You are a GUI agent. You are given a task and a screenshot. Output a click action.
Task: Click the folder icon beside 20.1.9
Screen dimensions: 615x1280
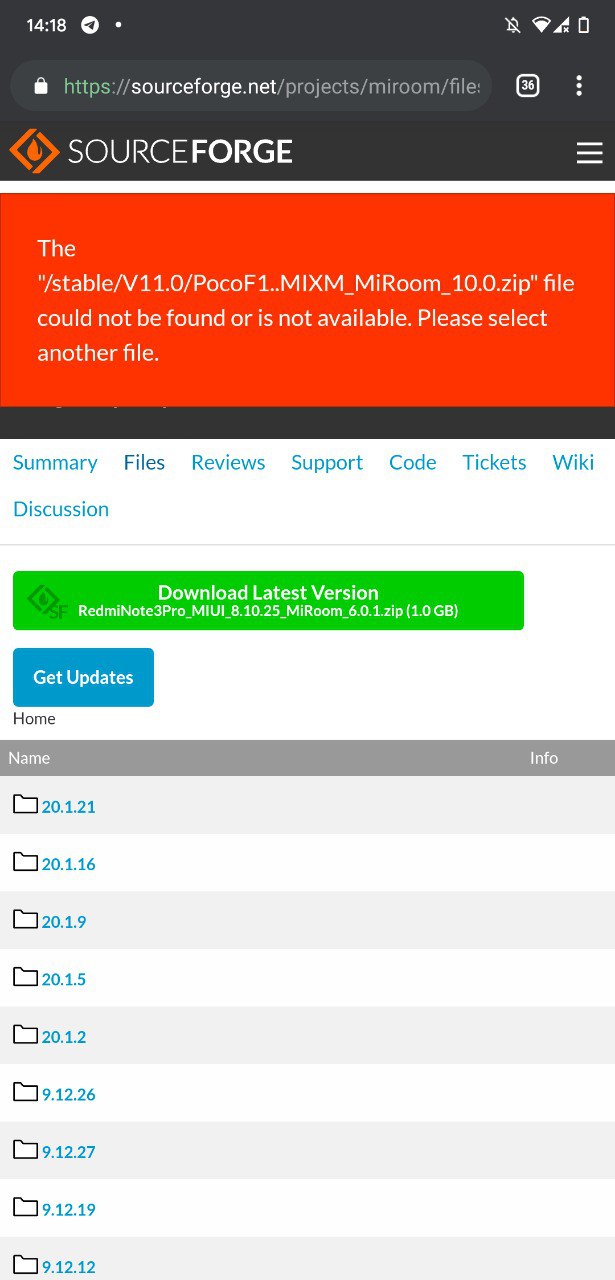25,919
